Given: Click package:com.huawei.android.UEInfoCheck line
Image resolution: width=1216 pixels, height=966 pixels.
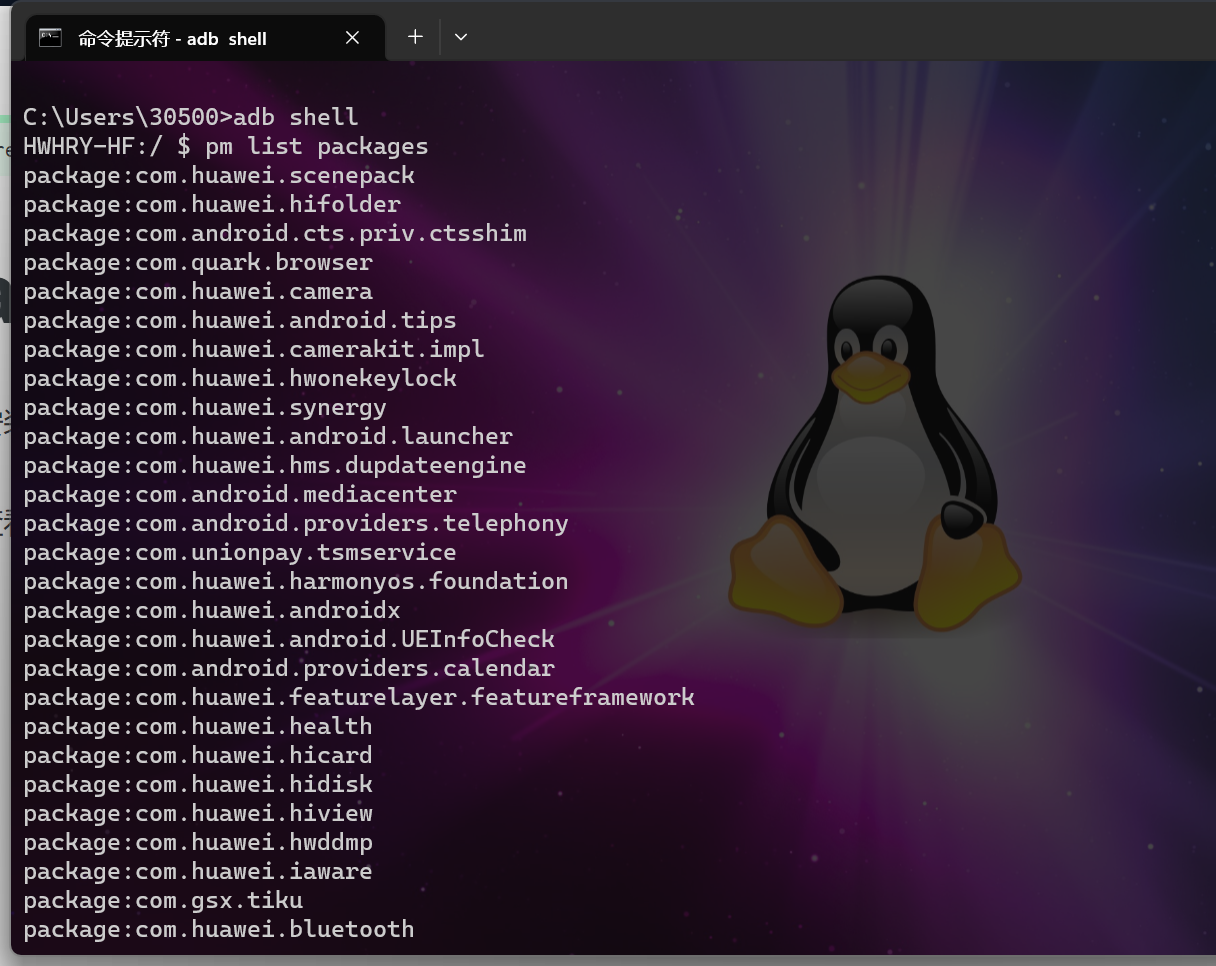Looking at the screenshot, I should 289,639.
